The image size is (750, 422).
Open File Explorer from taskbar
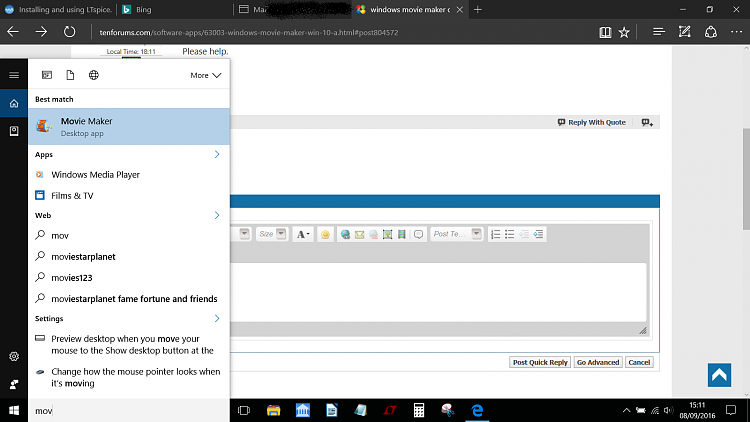[x=274, y=411]
